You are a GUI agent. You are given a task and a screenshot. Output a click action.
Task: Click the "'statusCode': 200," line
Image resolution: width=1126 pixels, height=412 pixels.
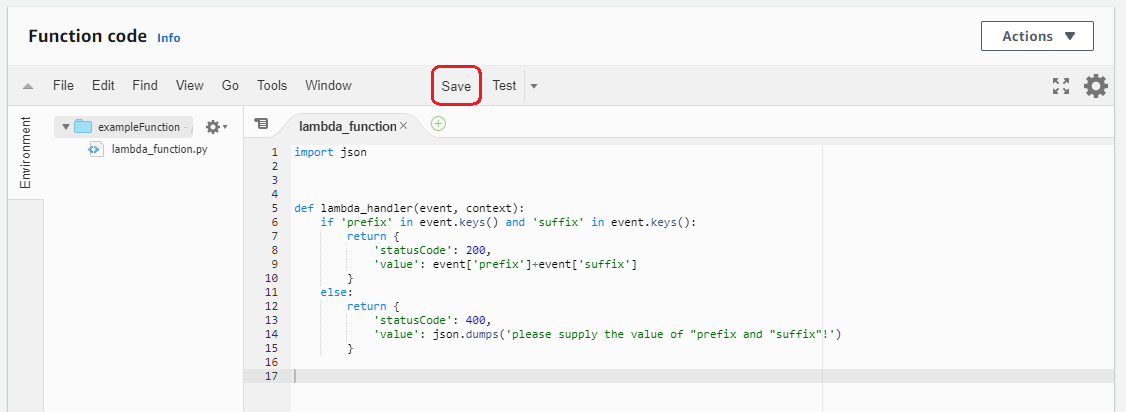click(x=431, y=250)
